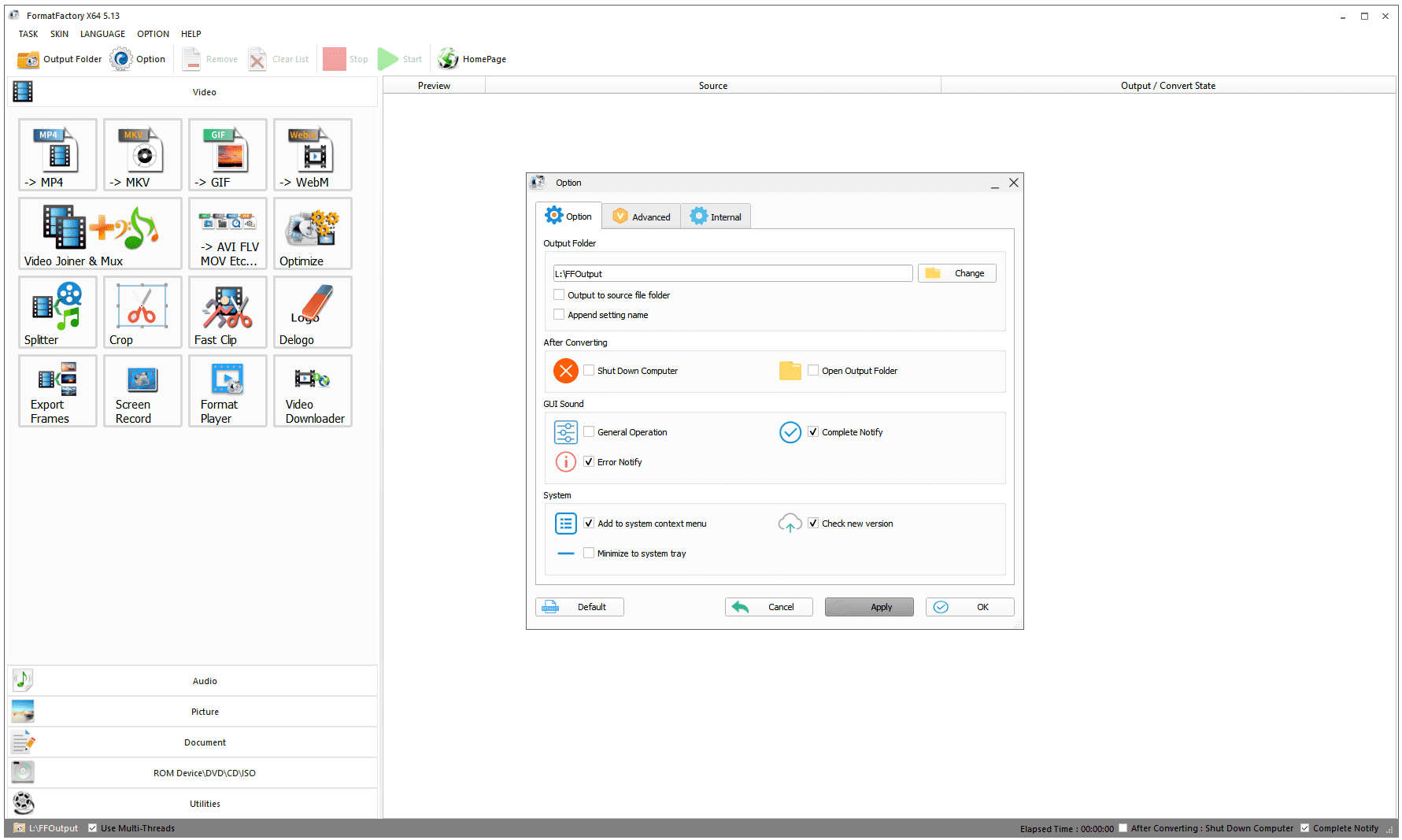Open the Delogo tool
The height and width of the screenshot is (840, 1402).
tap(313, 312)
